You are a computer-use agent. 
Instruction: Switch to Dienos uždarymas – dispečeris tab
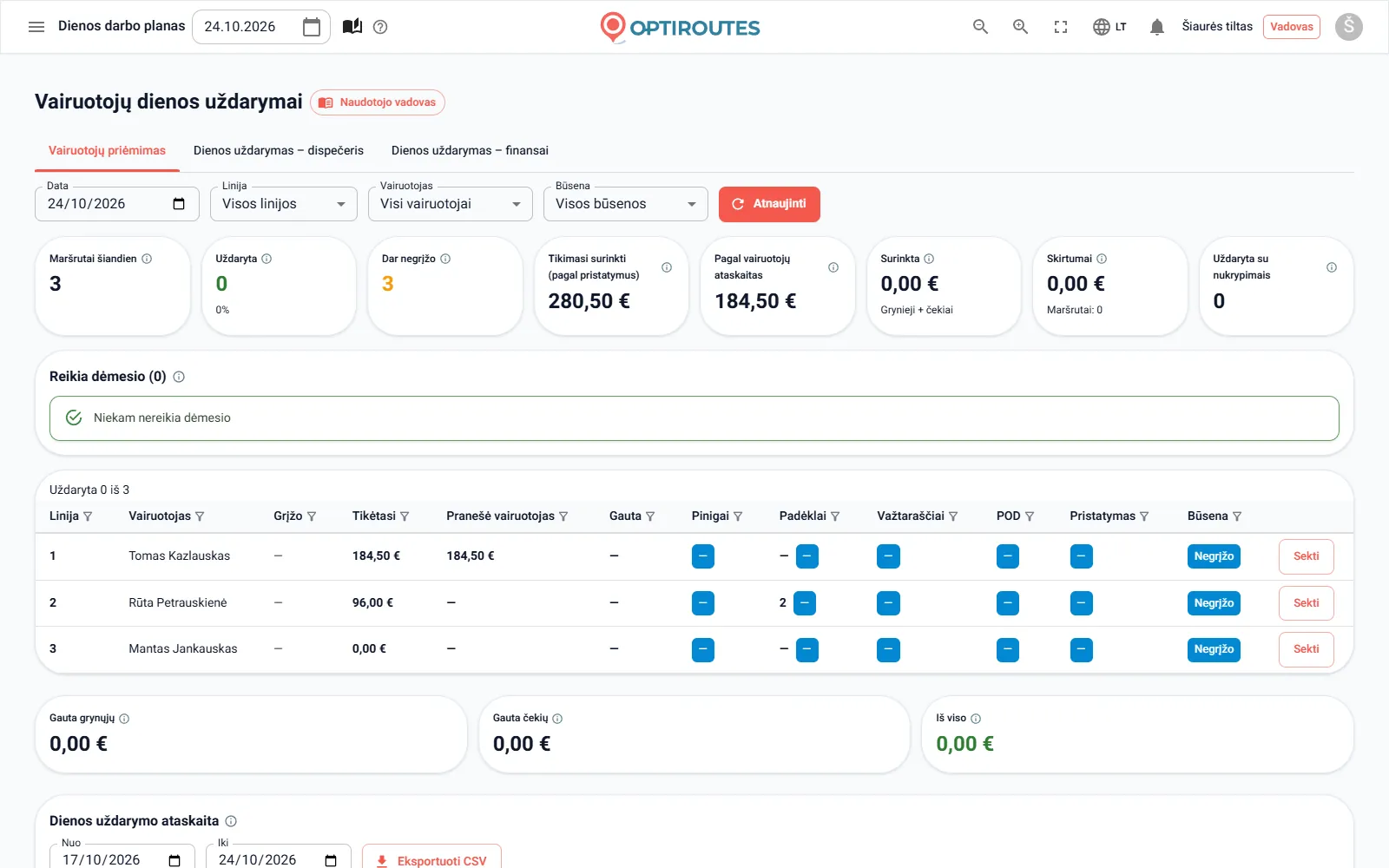click(x=279, y=151)
